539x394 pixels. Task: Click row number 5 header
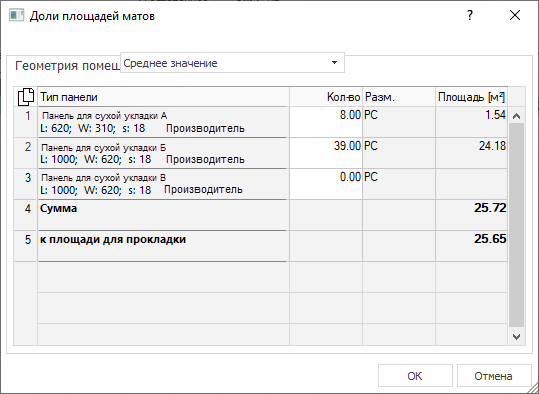click(25, 246)
